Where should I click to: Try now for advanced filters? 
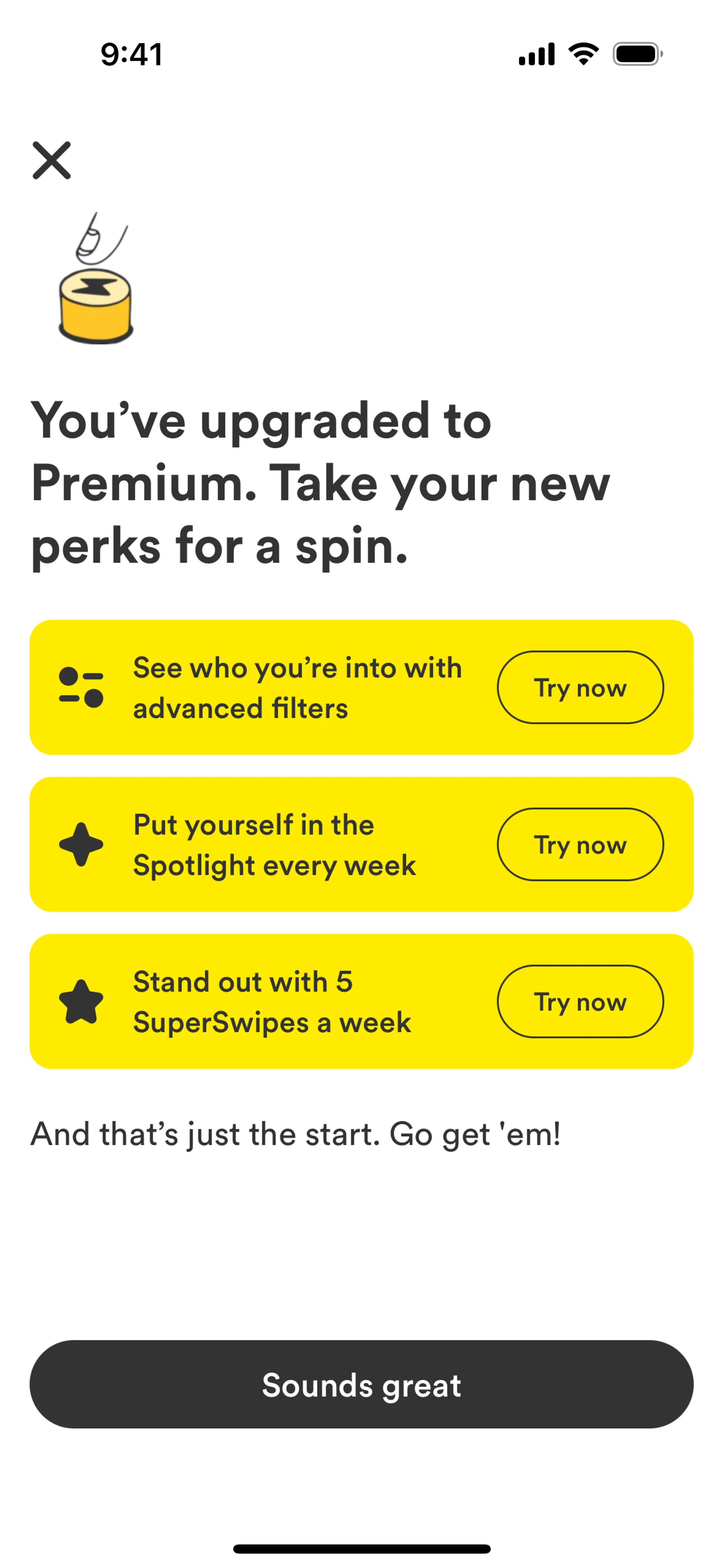coord(580,687)
